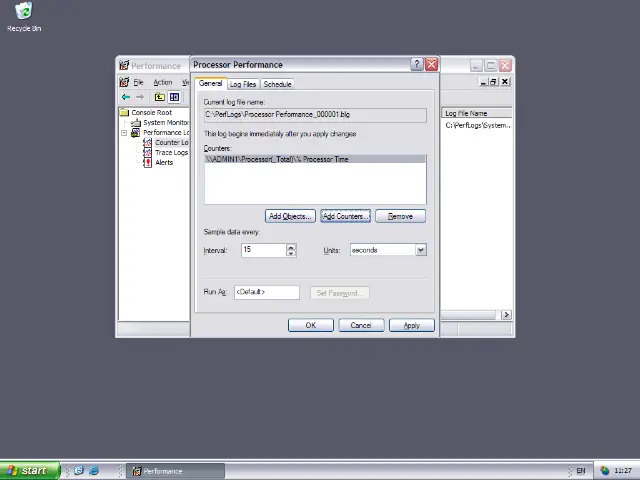This screenshot has width=640, height=480.
Task: Click Internet Explorer quick launch icon
Action: click(94, 470)
